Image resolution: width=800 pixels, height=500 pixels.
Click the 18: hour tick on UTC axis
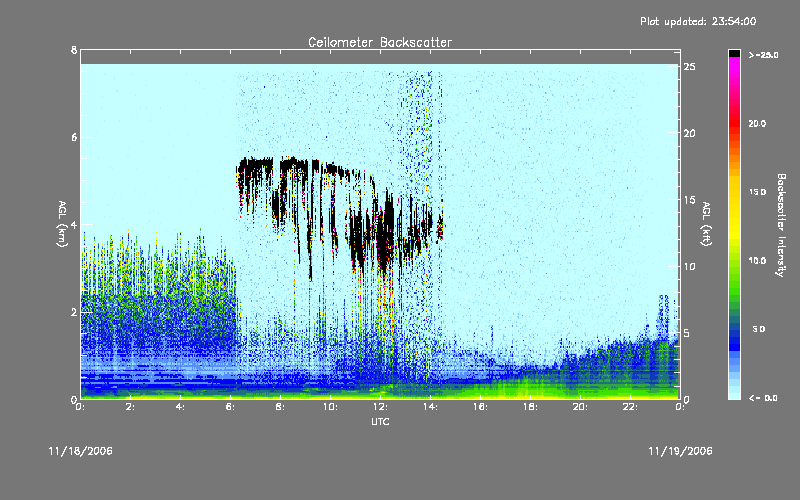coord(530,407)
